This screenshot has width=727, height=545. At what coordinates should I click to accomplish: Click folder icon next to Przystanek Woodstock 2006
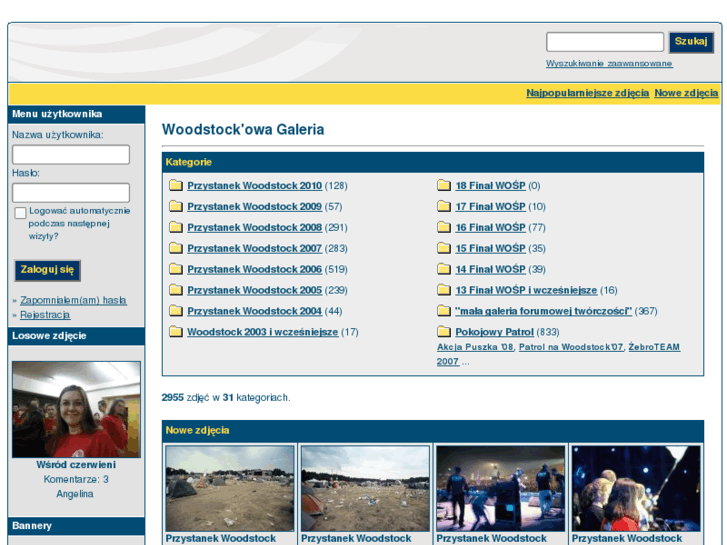[x=176, y=269]
